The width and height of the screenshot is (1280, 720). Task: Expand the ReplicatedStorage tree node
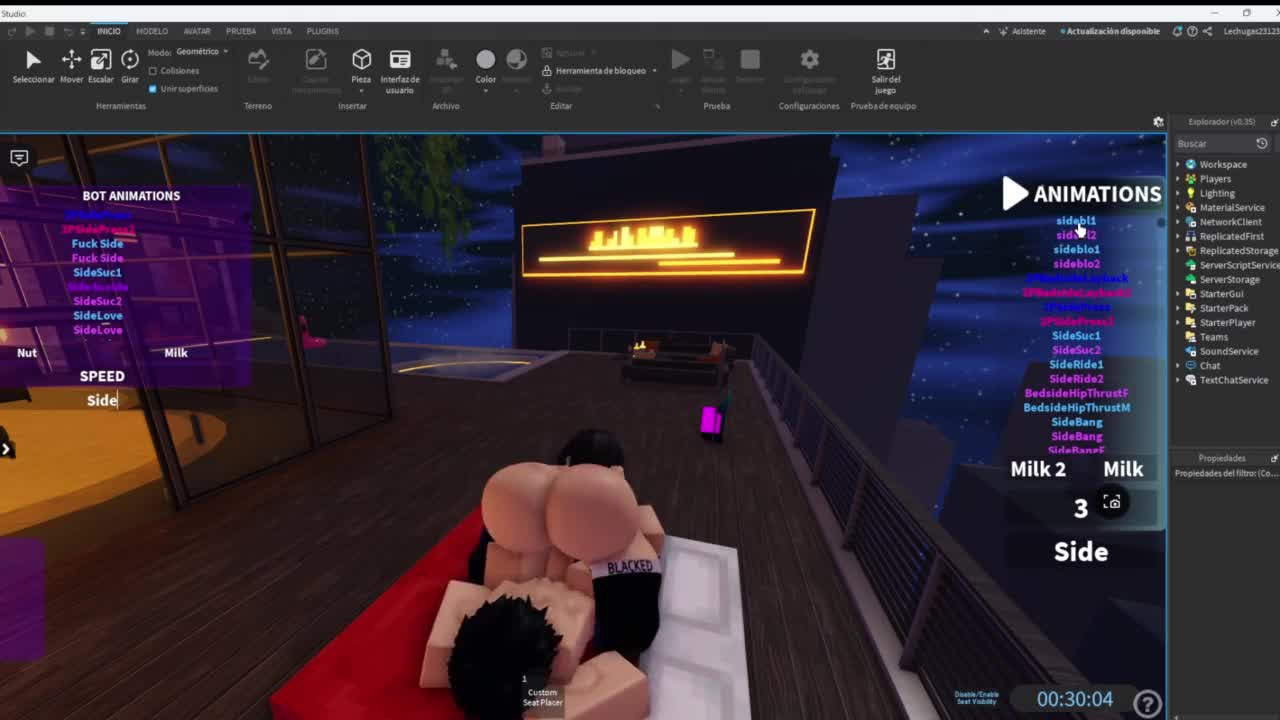tap(1178, 251)
